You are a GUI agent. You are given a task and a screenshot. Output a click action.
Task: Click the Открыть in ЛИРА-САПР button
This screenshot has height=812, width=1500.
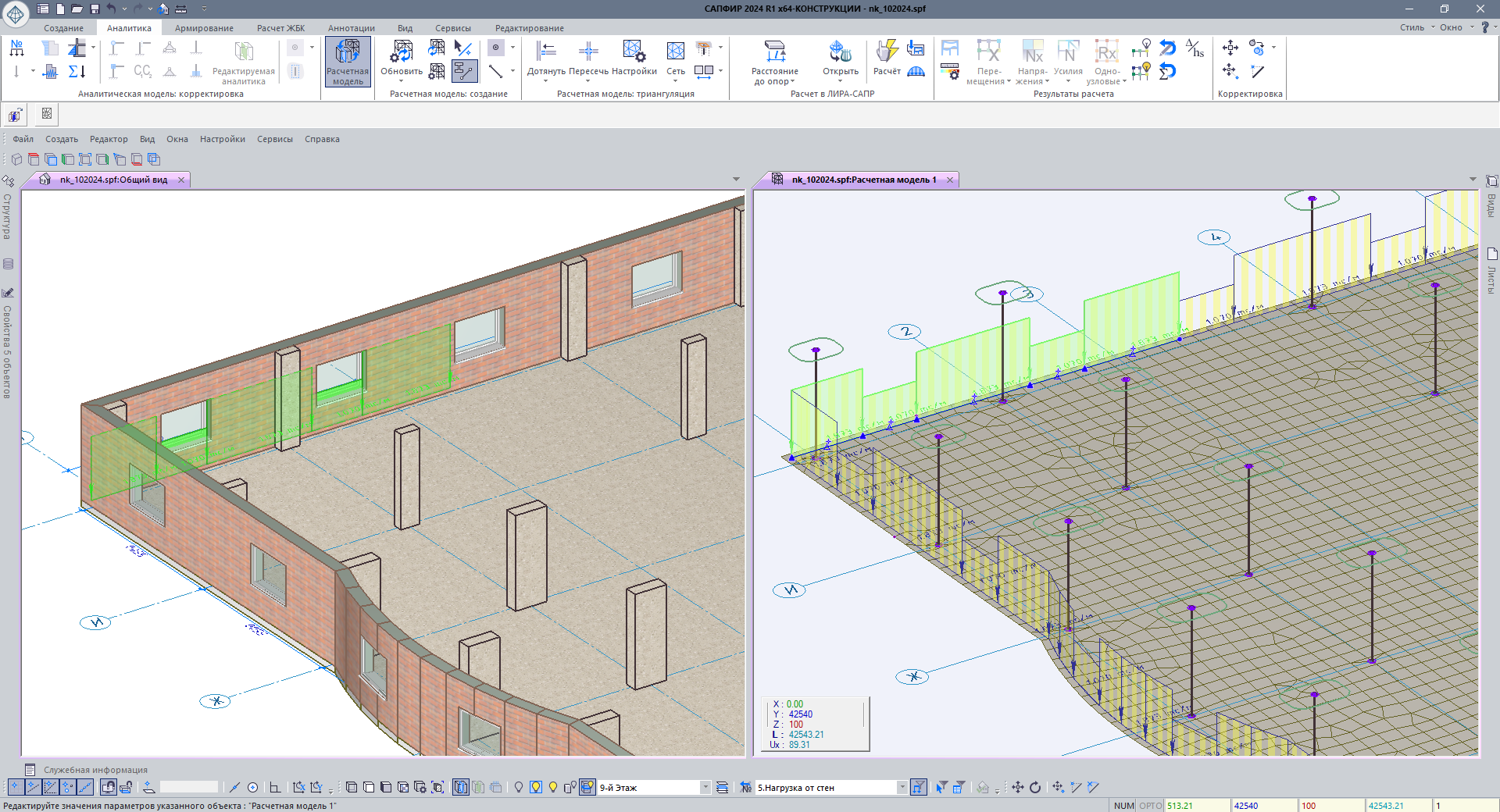[x=840, y=52]
